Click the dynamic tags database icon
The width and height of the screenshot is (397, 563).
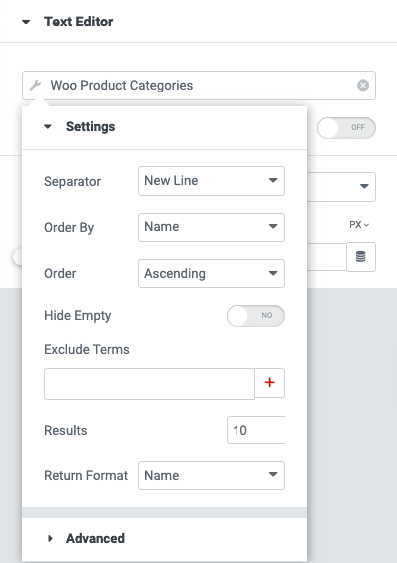click(361, 257)
